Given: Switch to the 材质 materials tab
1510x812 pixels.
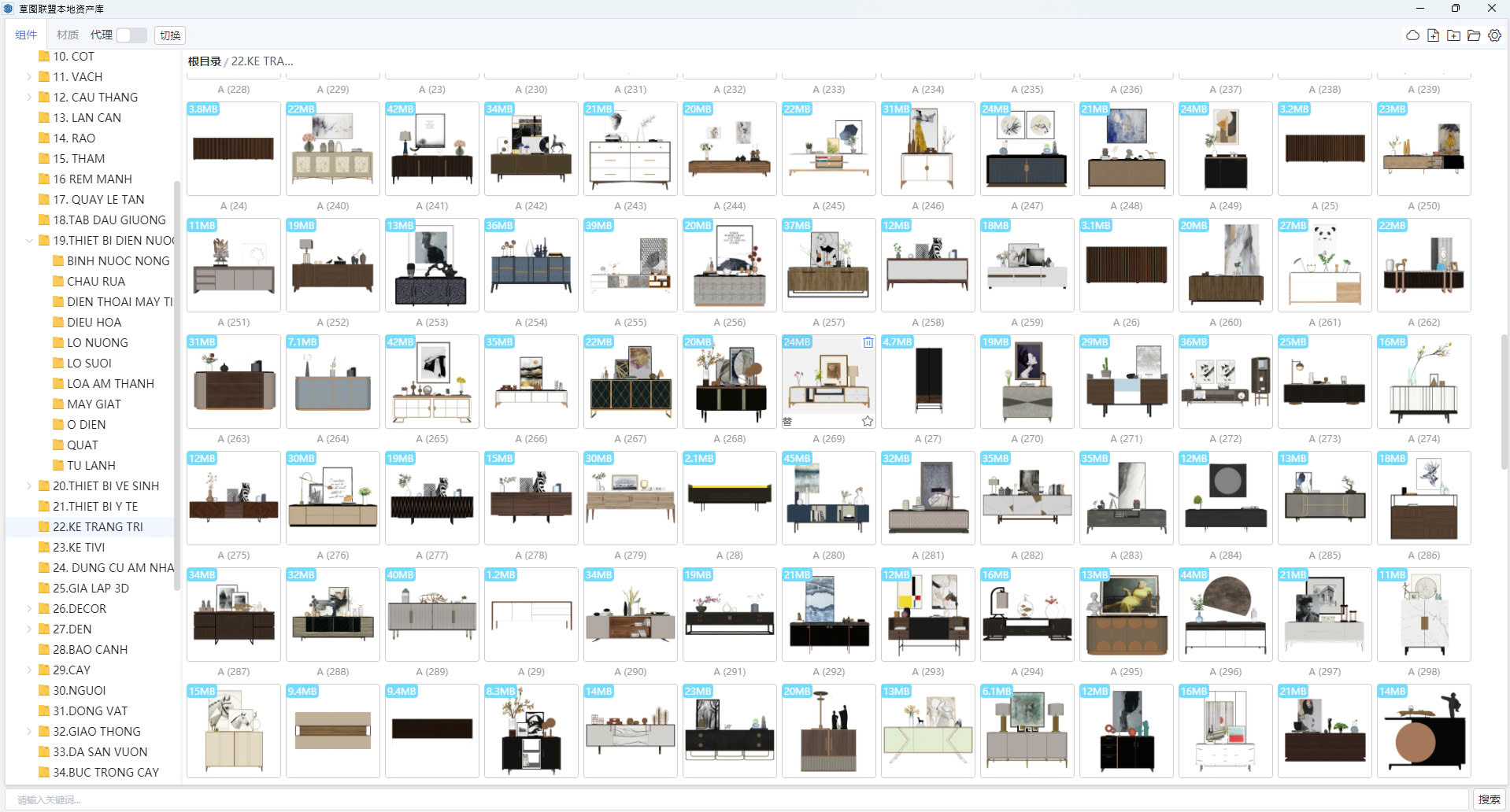Looking at the screenshot, I should click(68, 35).
